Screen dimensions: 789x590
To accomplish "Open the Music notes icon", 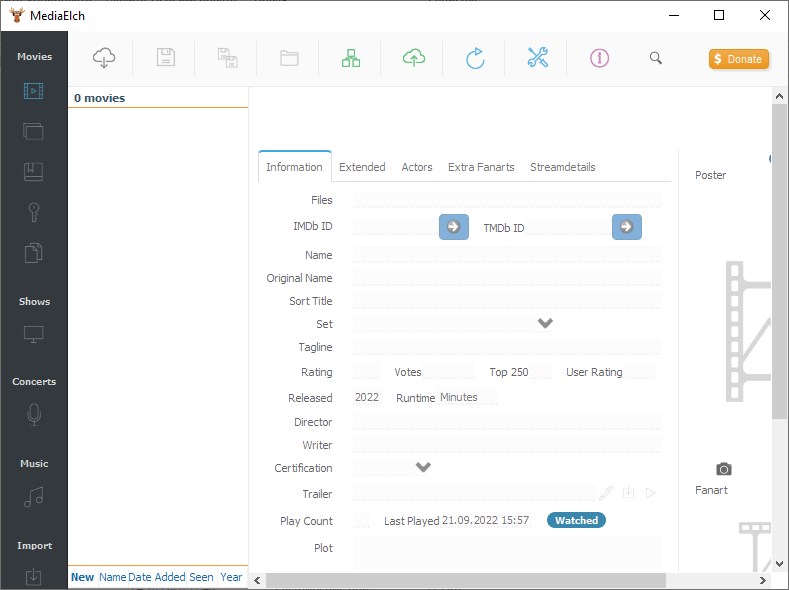I will 33,497.
